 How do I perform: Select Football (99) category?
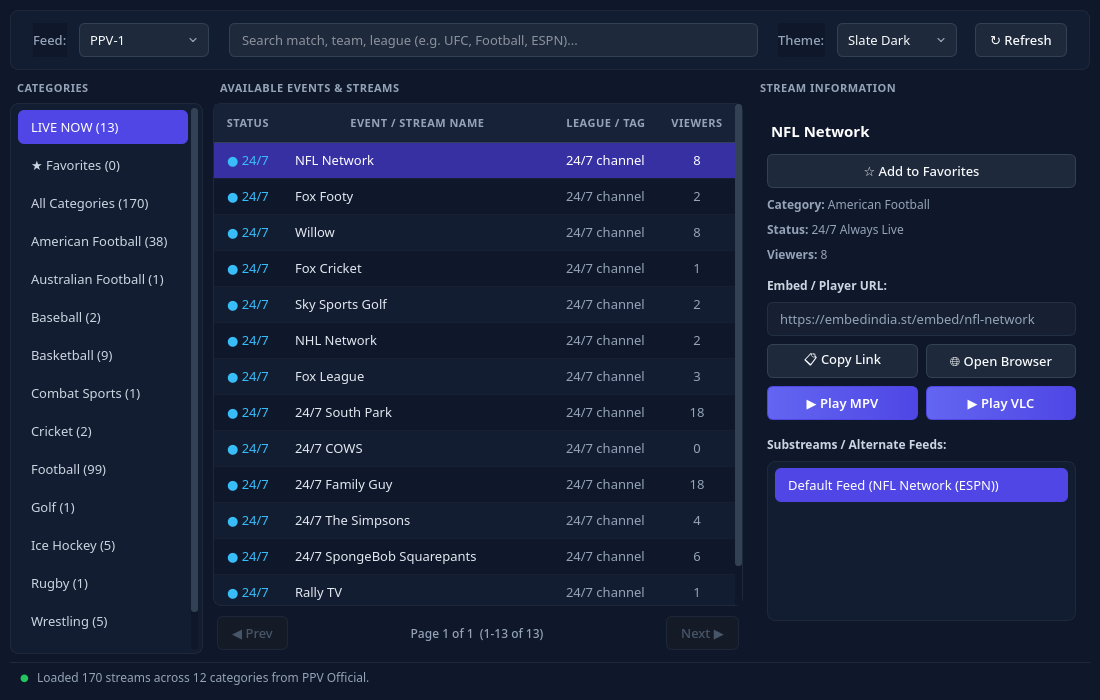pyautogui.click(x=103, y=469)
